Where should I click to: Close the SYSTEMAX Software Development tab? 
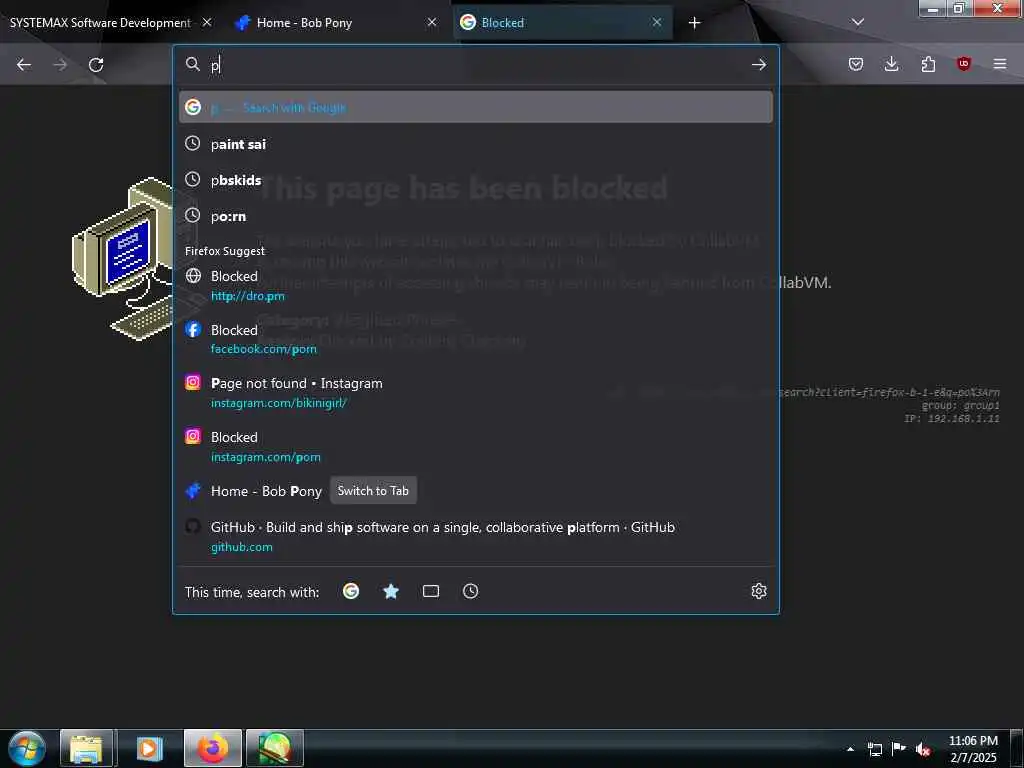point(206,22)
